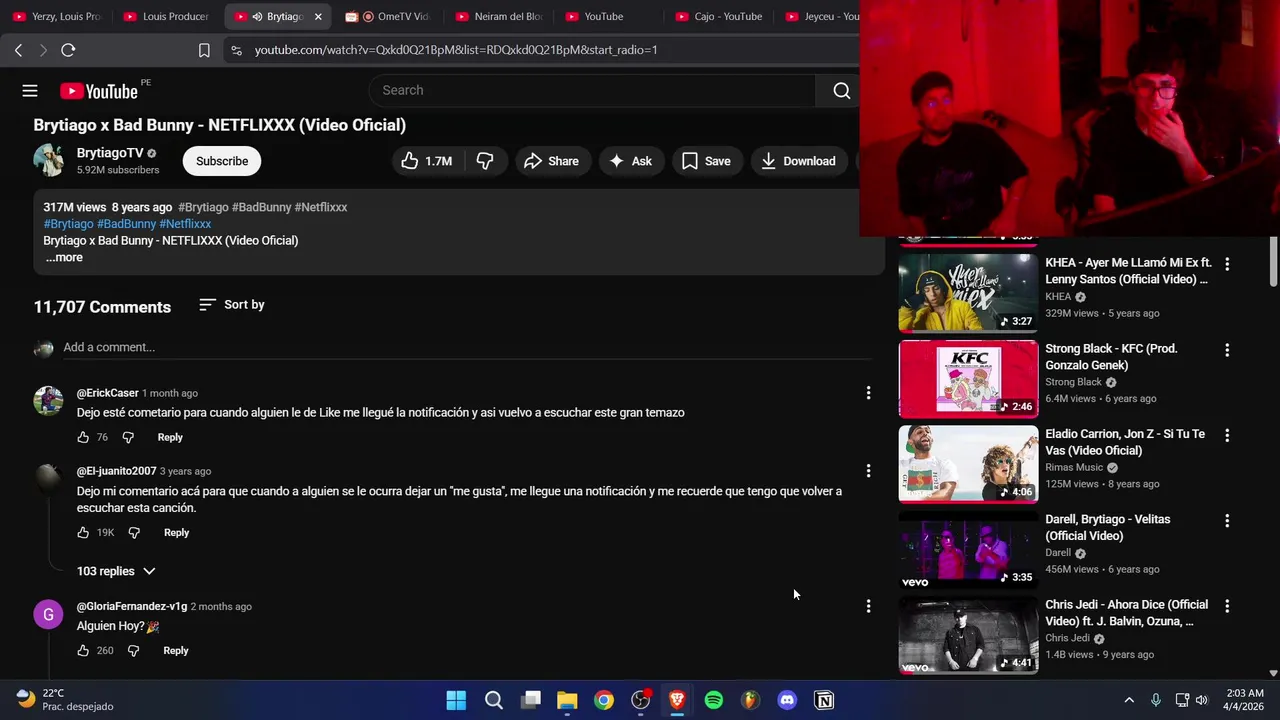This screenshot has width=1280, height=720.
Task: Like @GloriaFernandez-v1g's comment
Action: (x=83, y=651)
